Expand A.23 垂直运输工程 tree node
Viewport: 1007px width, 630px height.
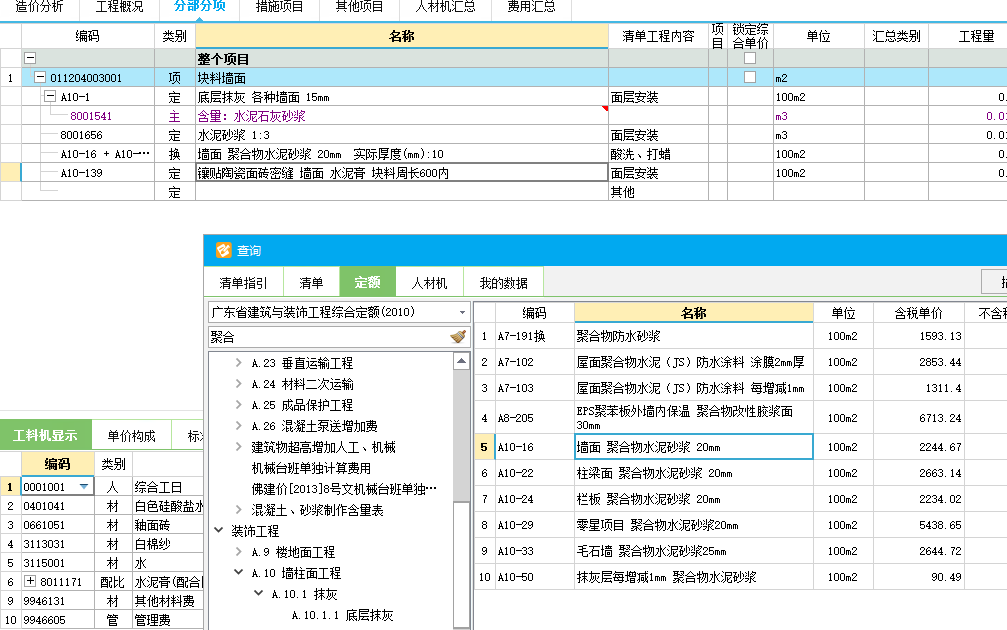[238, 363]
